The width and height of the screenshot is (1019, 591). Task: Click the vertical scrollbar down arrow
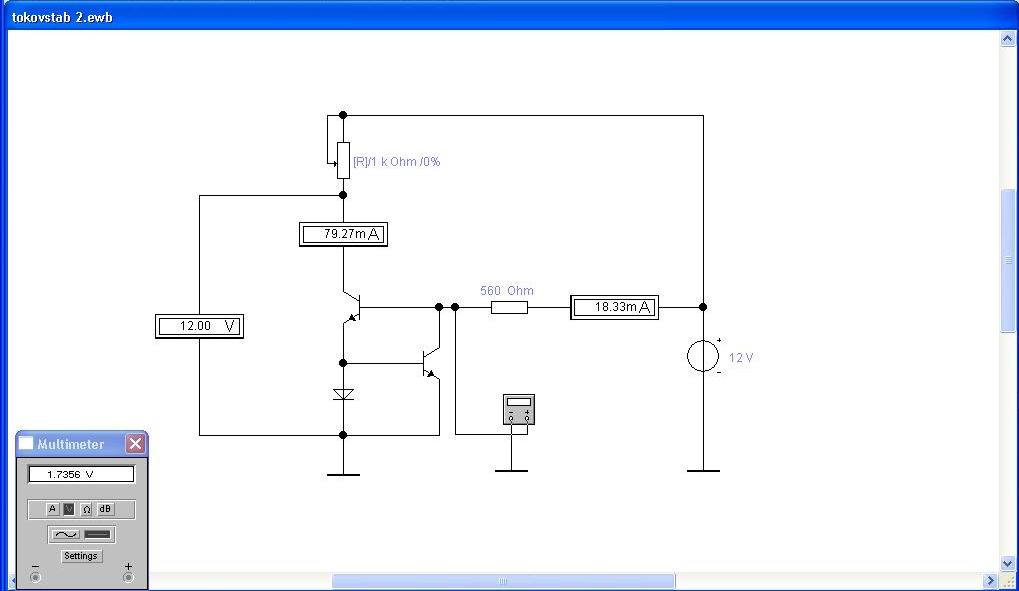pyautogui.click(x=1008, y=564)
